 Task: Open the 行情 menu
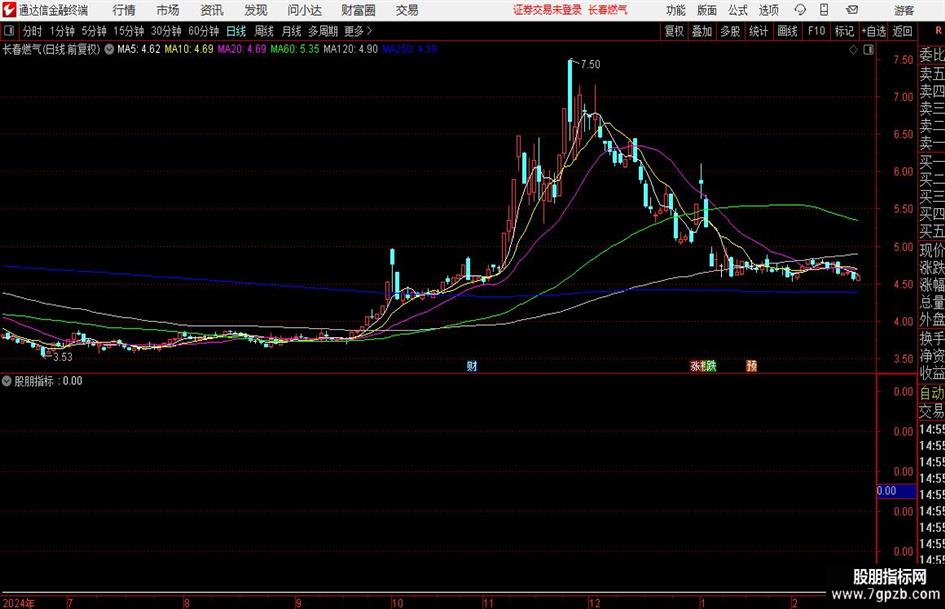tap(124, 10)
